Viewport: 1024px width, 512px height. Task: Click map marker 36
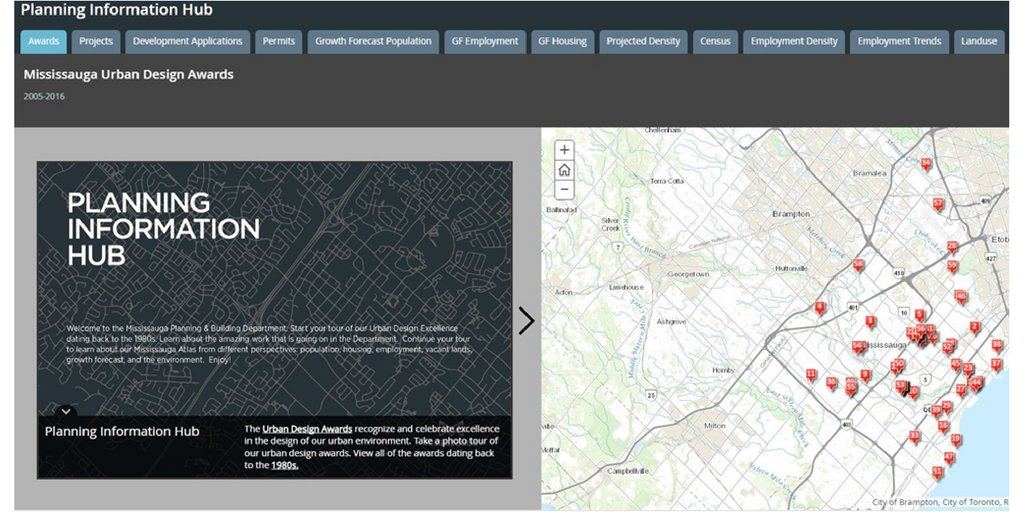(831, 382)
